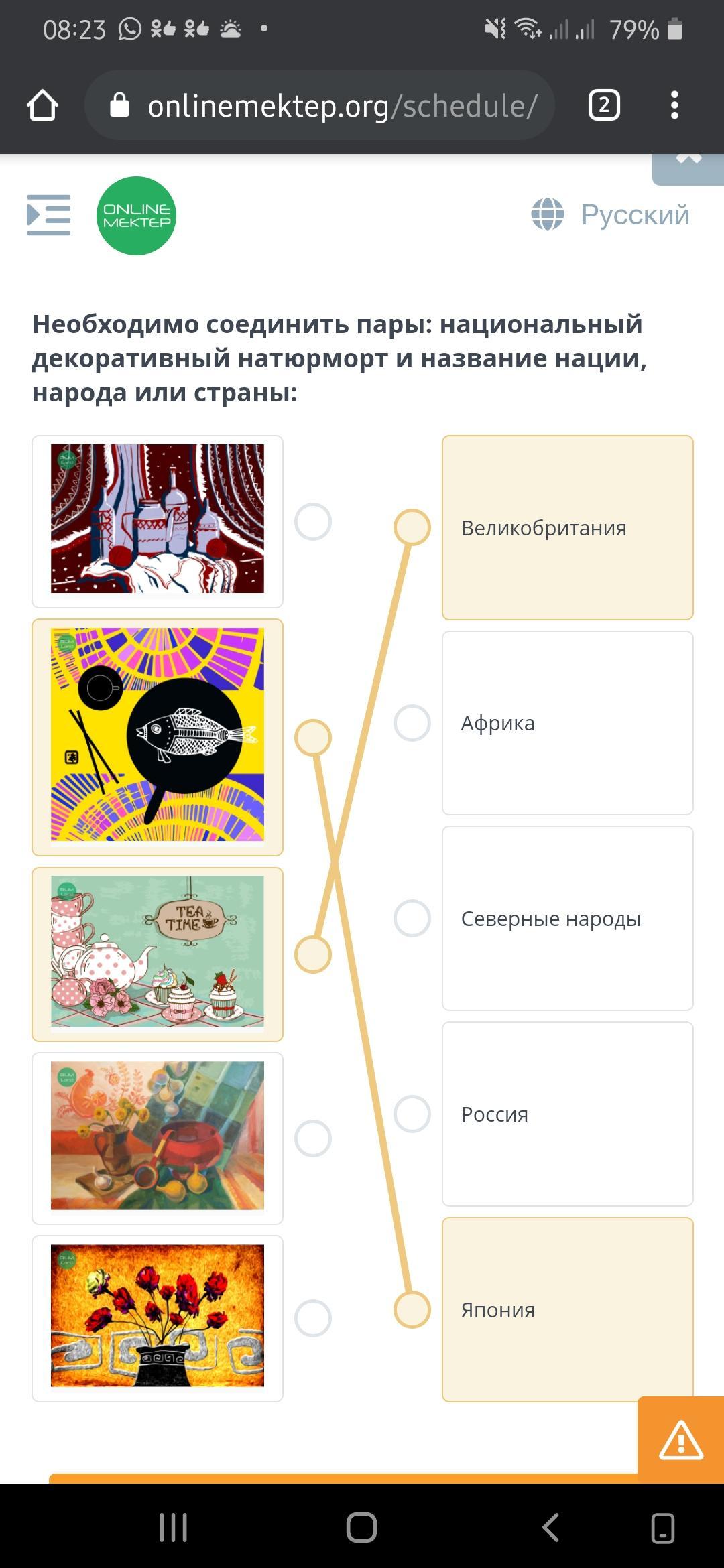
Task: Select the connector circle beside Северные народы
Action: coord(412,918)
